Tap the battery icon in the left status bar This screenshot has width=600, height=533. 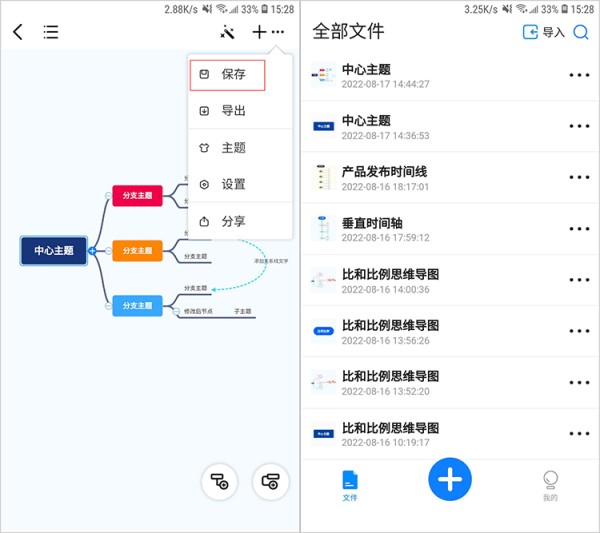(264, 9)
